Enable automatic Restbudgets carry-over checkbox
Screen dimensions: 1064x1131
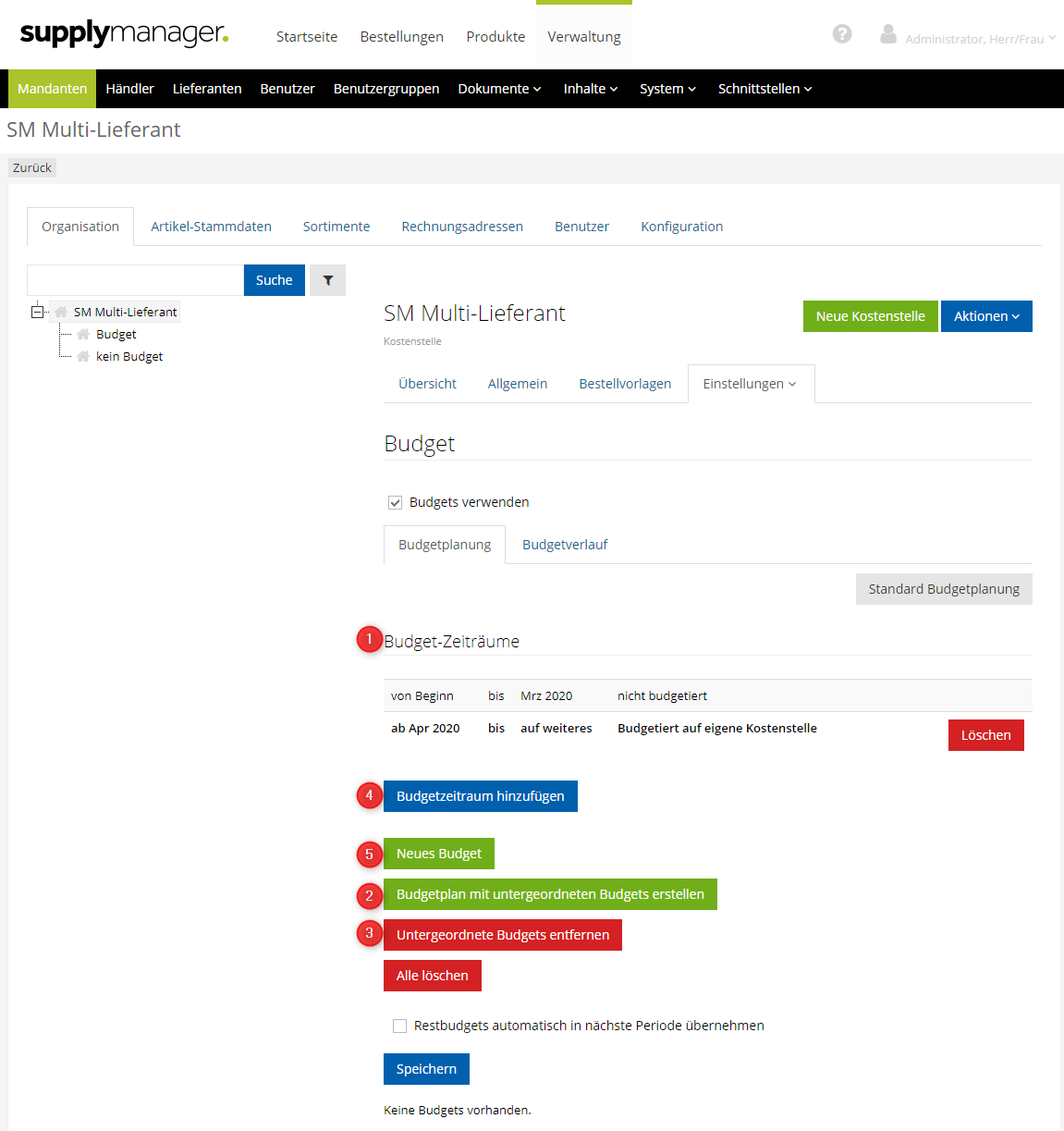[399, 1026]
